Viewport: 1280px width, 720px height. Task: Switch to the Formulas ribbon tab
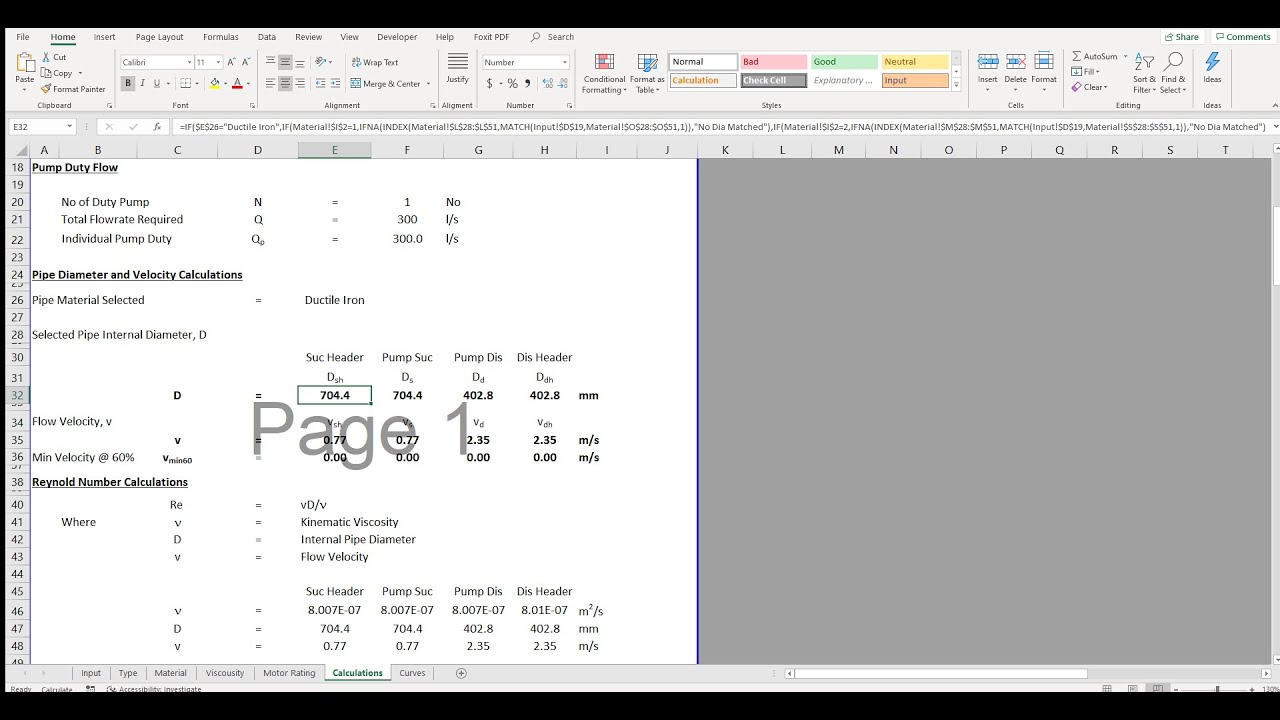(221, 37)
